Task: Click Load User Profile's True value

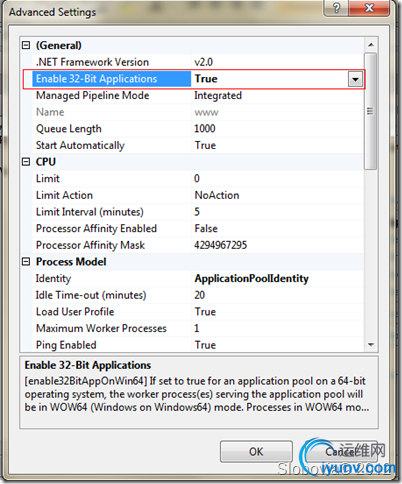Action: [x=205, y=312]
